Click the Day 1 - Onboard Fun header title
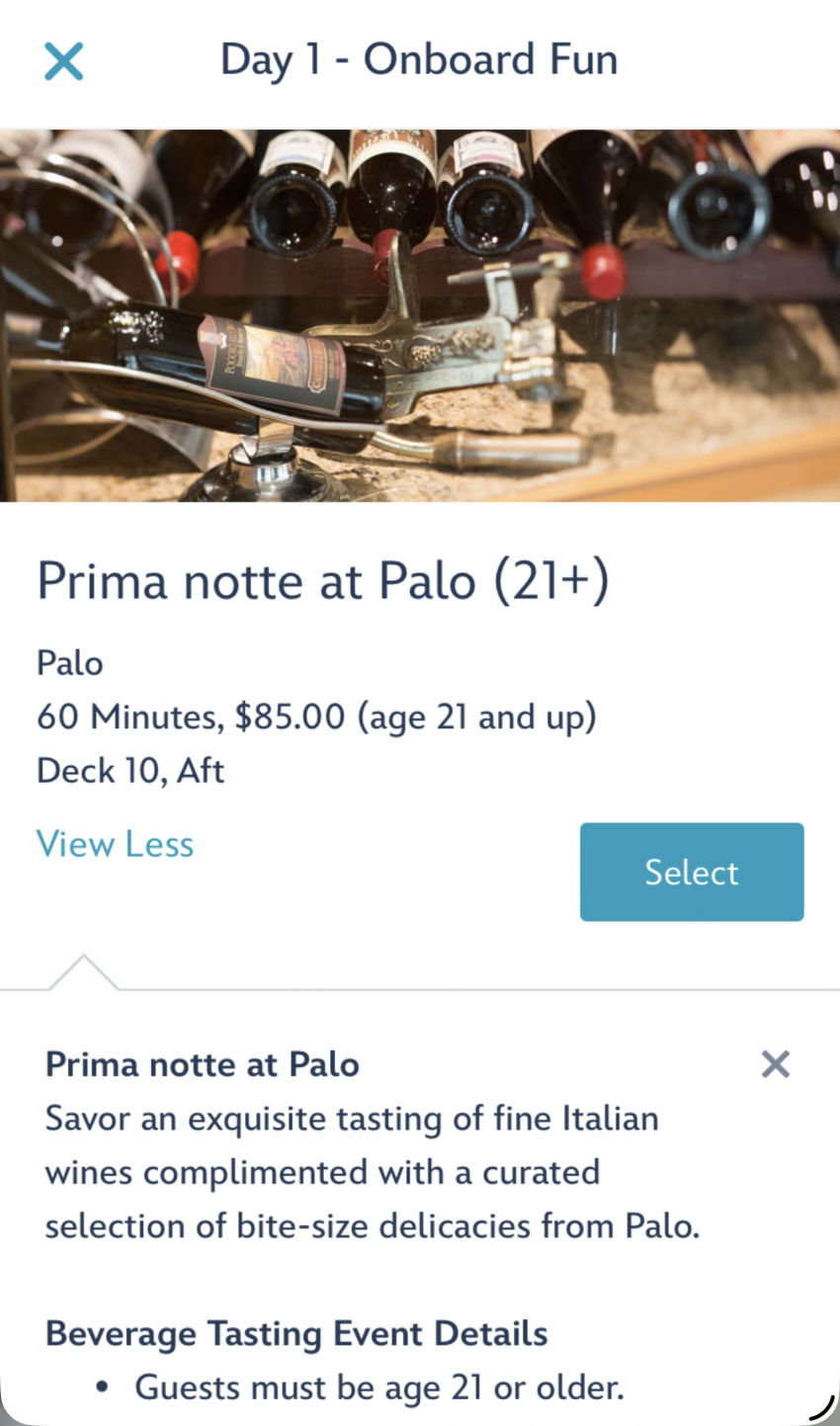 419,60
